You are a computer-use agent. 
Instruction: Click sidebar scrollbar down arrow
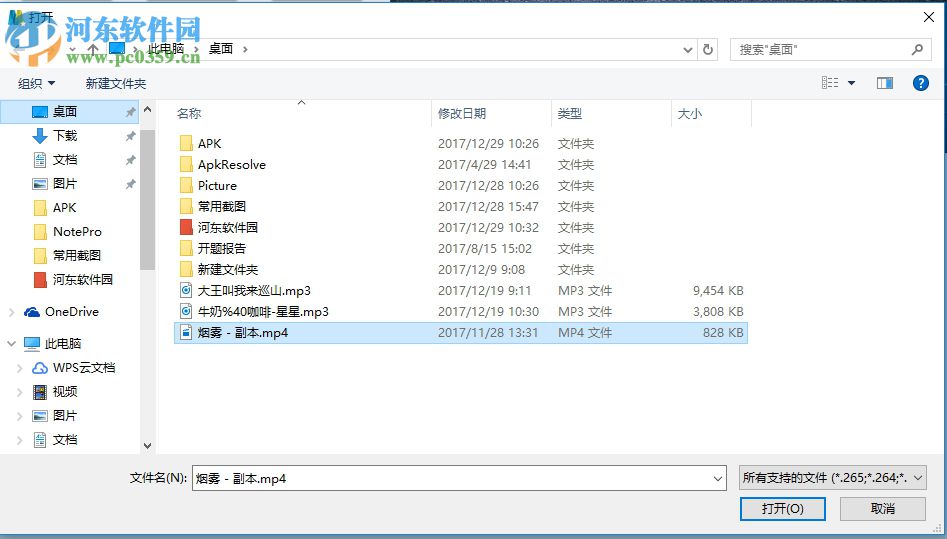tap(147, 446)
